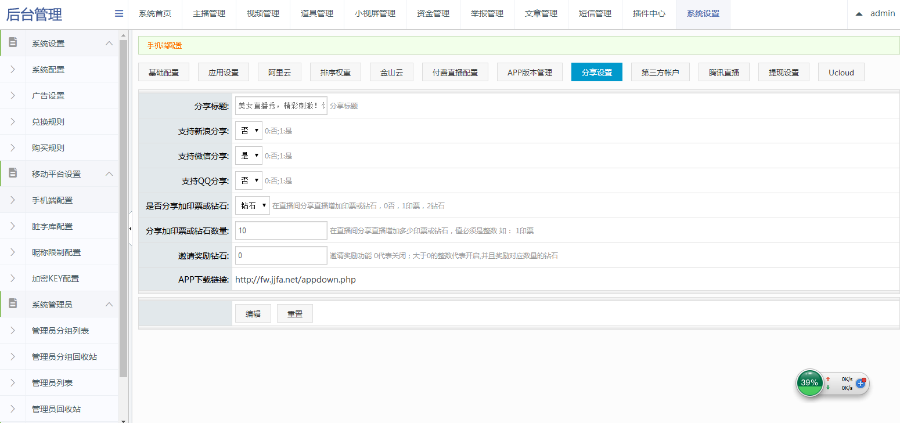Switch to the 第三方帐户 tab
The image size is (900, 423).
coord(660,72)
